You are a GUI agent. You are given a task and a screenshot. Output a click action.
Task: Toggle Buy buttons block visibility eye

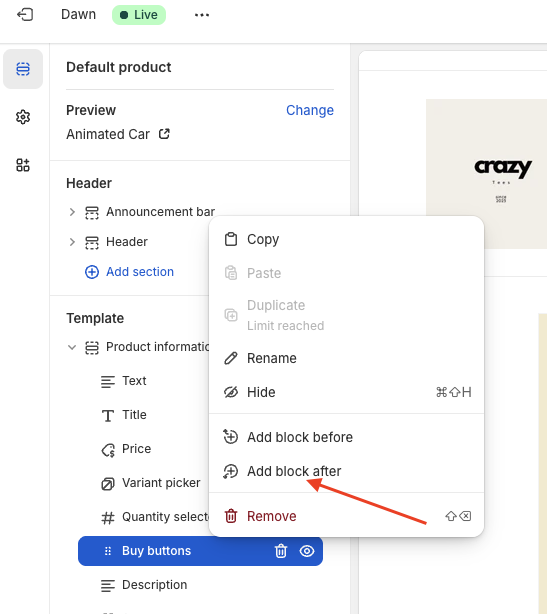307,551
